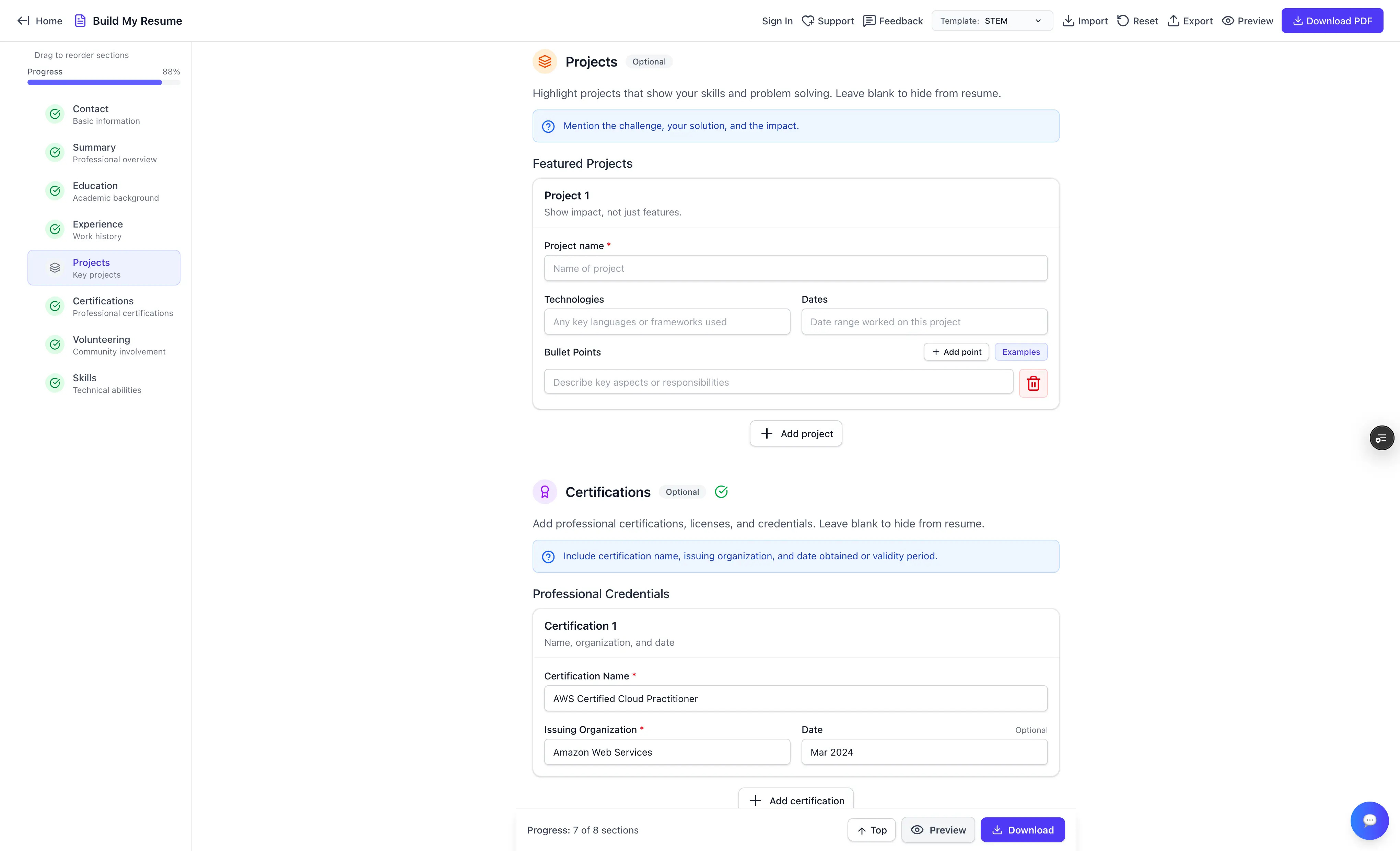Click the dark floating outline panel icon
This screenshot has width=1400, height=851.
[x=1381, y=438]
